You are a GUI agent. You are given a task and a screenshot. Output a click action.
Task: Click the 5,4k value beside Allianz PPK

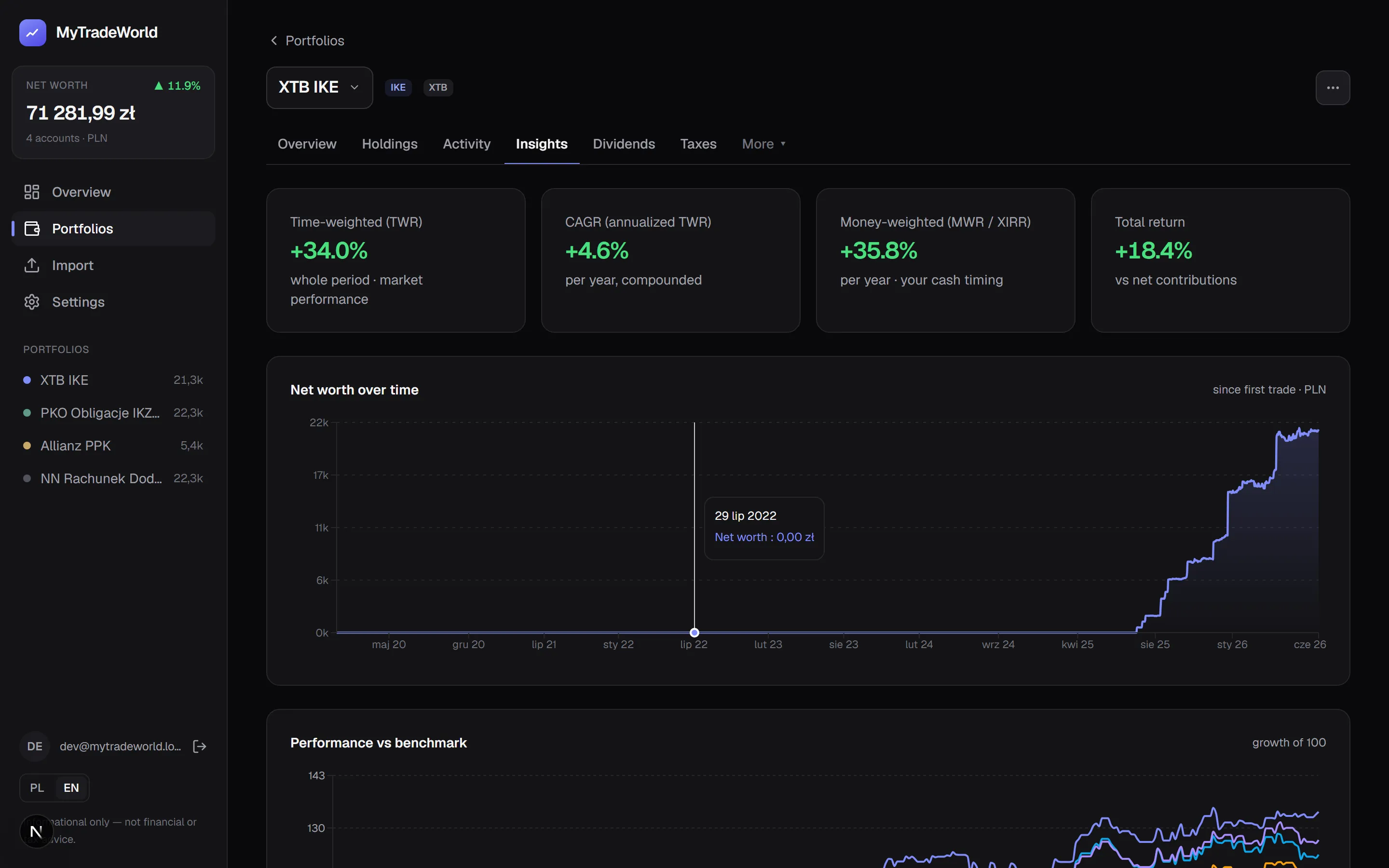[x=191, y=446]
